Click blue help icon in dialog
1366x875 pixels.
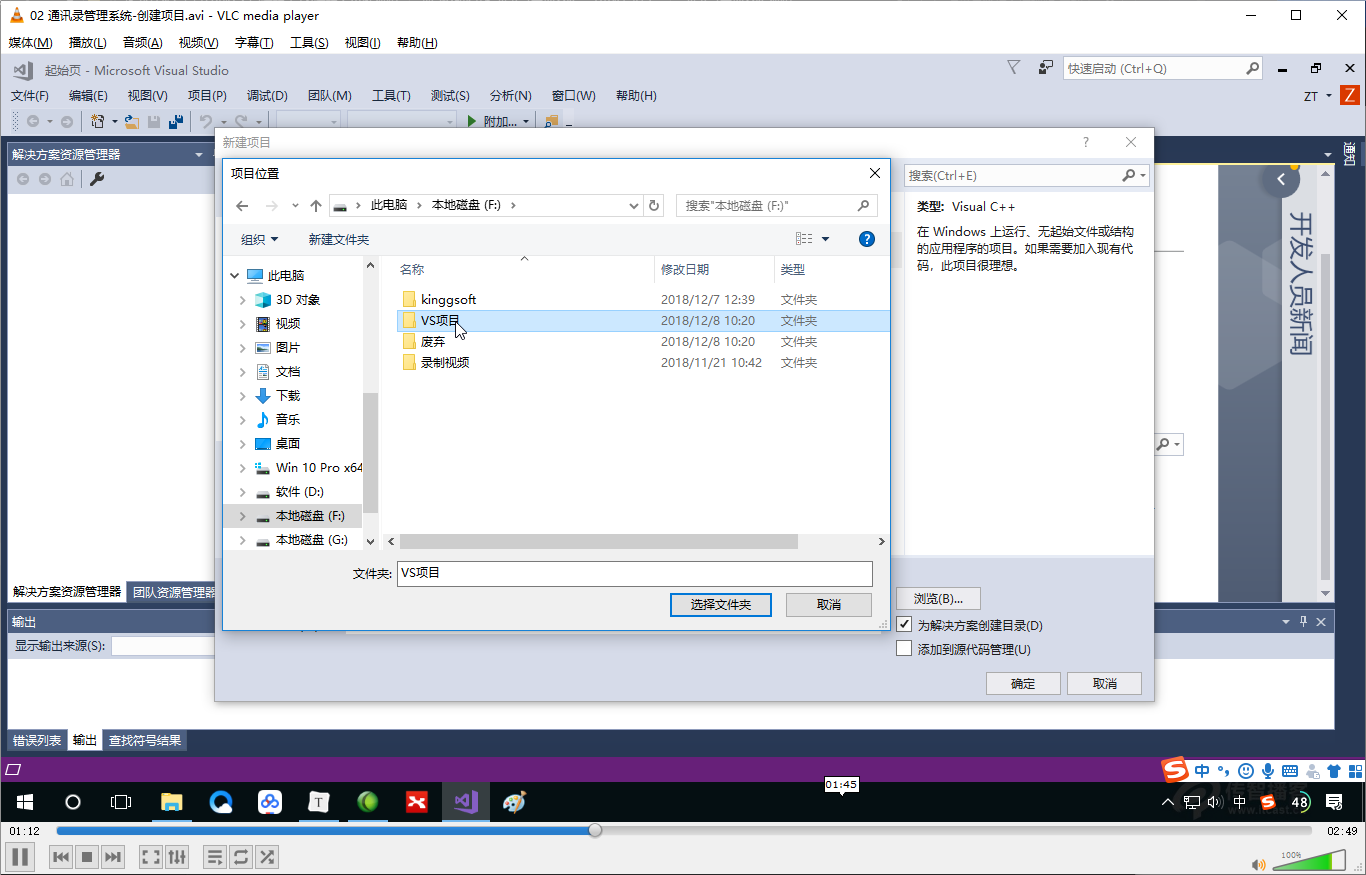point(867,239)
